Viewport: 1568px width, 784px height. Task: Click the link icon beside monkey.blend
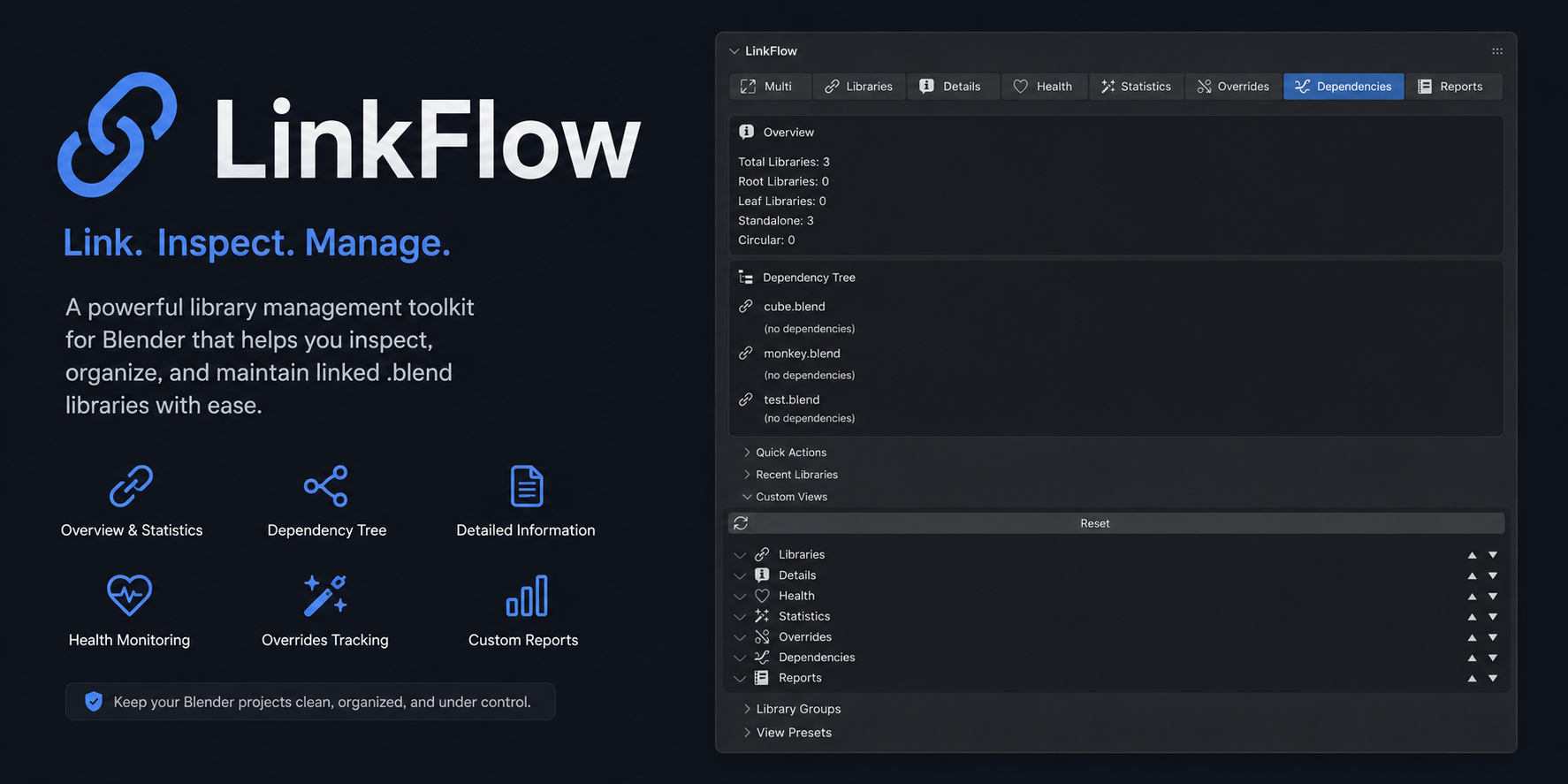746,353
